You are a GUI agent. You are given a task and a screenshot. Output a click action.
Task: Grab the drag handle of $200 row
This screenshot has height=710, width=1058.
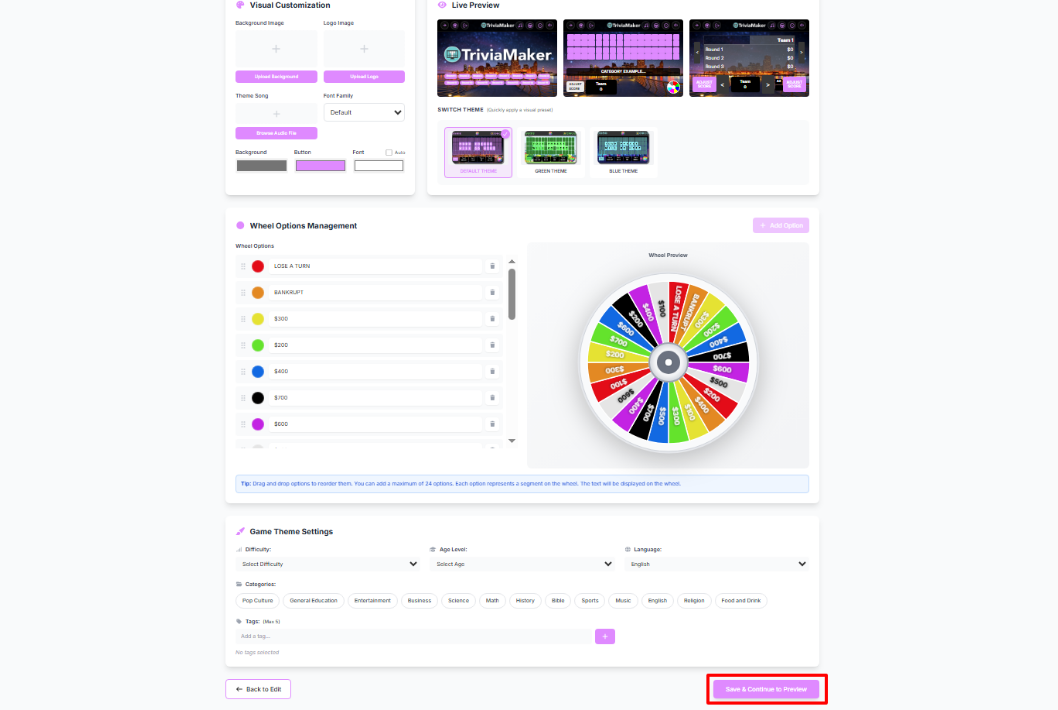[x=243, y=345]
